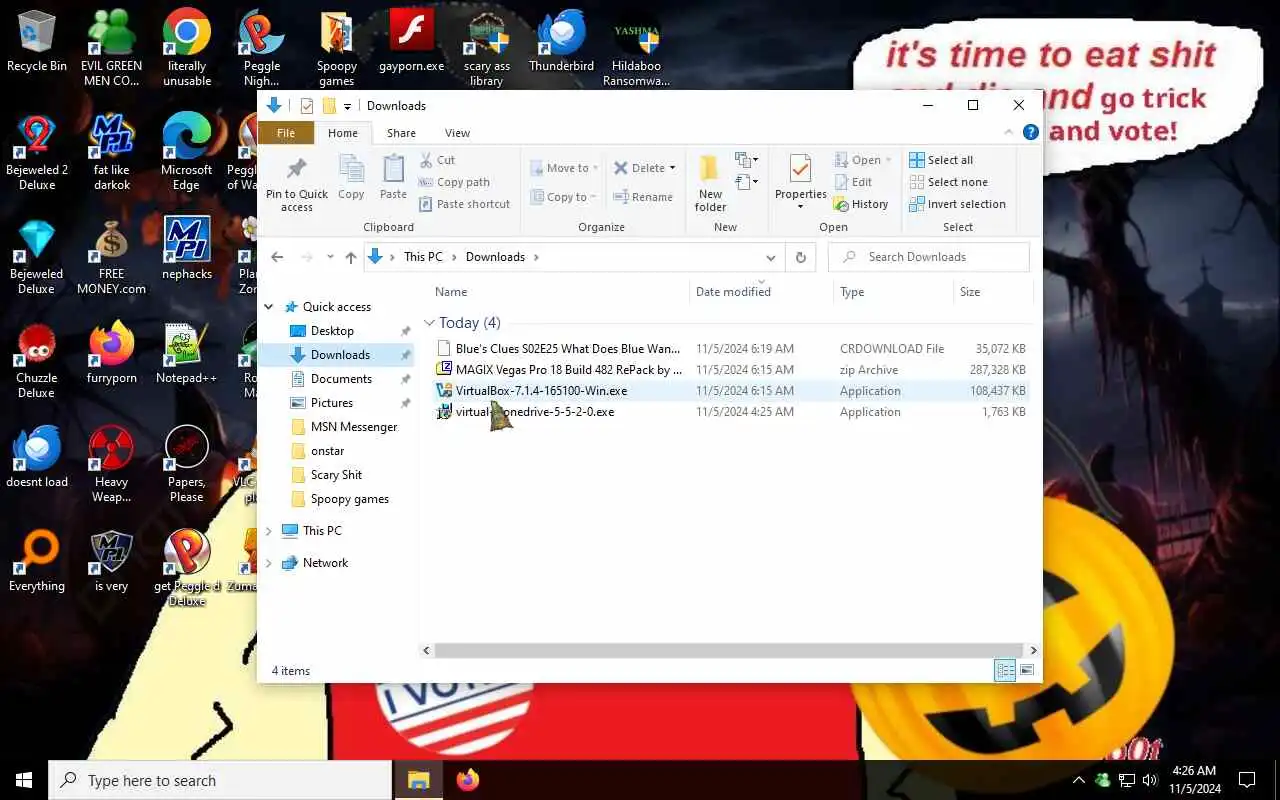This screenshot has width=1280, height=800.
Task: Click File Explorer taskbar icon
Action: (418, 780)
